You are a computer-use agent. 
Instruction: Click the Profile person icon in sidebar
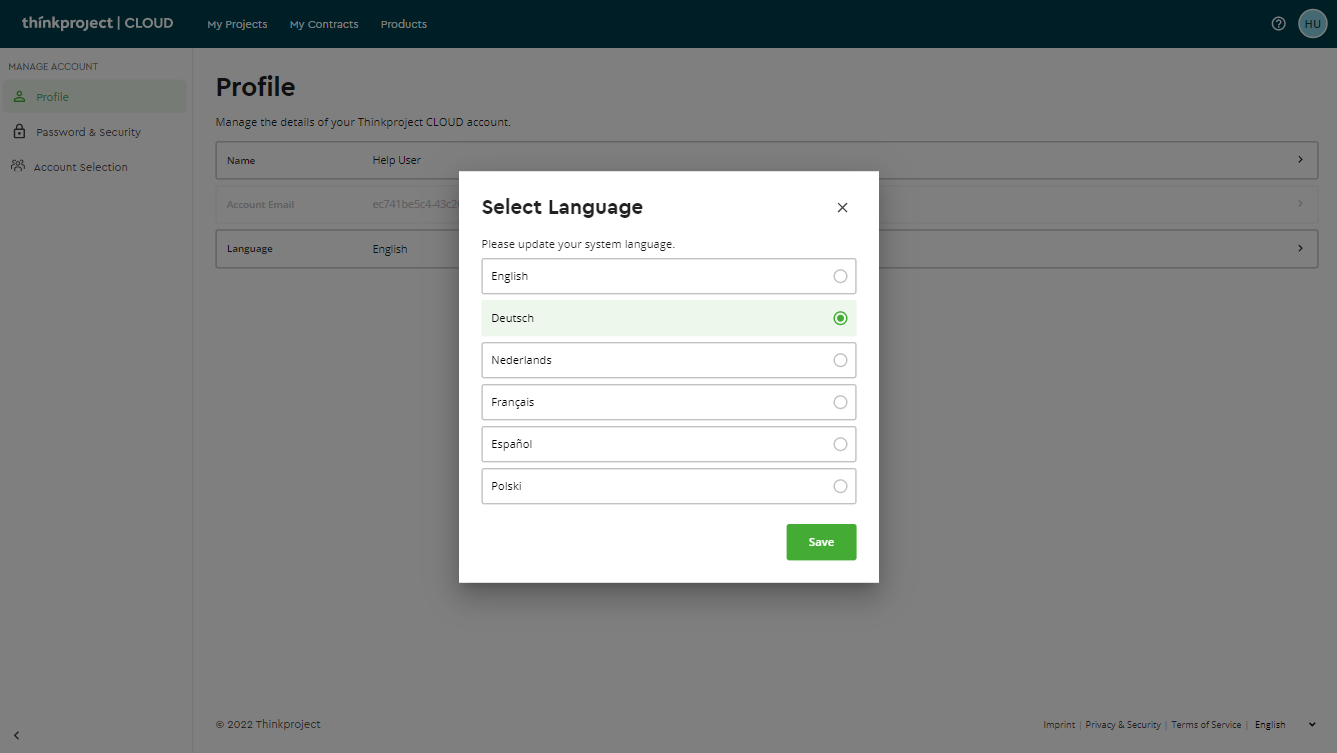19,97
